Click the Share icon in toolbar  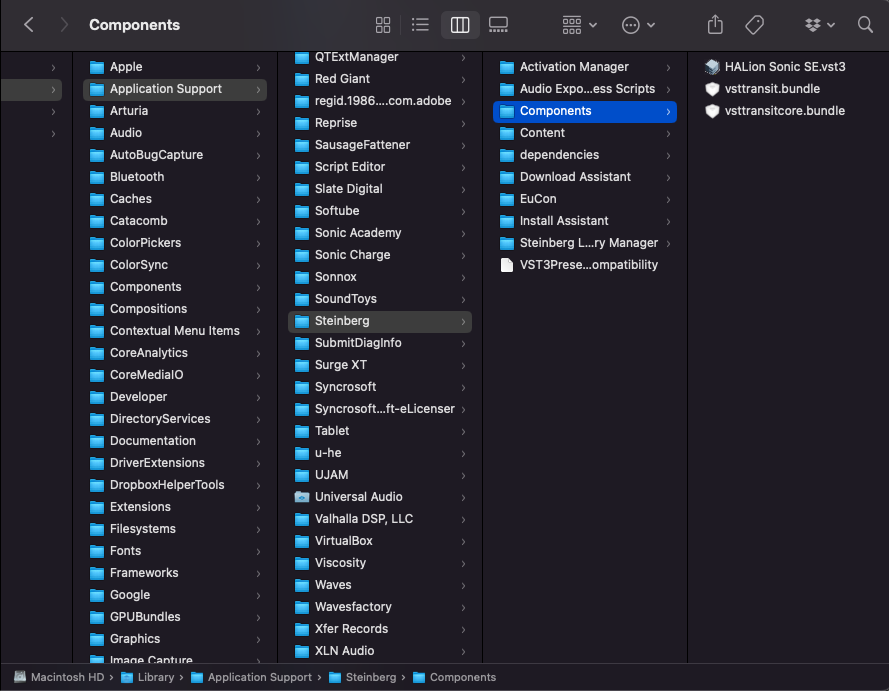click(715, 25)
